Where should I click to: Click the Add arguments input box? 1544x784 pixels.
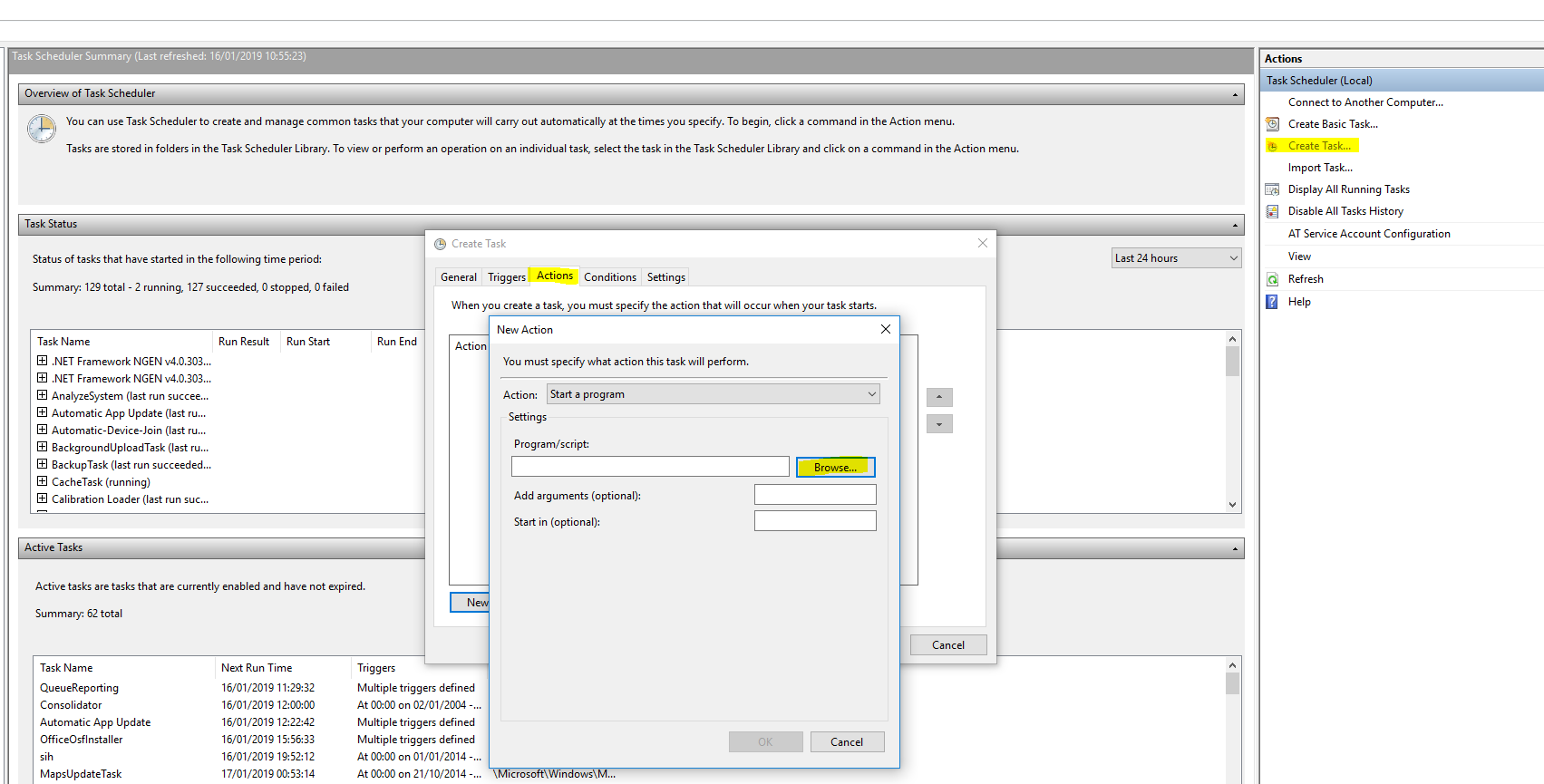pos(815,495)
